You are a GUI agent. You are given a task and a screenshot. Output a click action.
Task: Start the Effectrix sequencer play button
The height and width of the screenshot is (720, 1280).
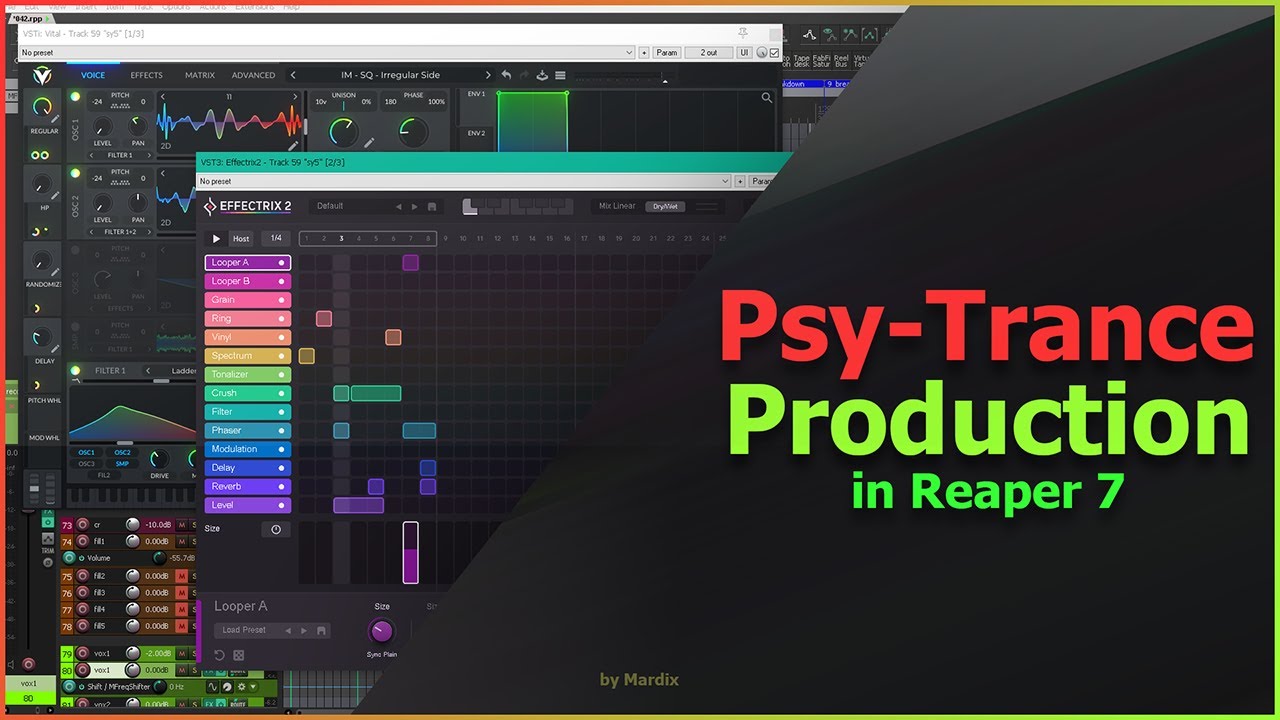pos(215,239)
